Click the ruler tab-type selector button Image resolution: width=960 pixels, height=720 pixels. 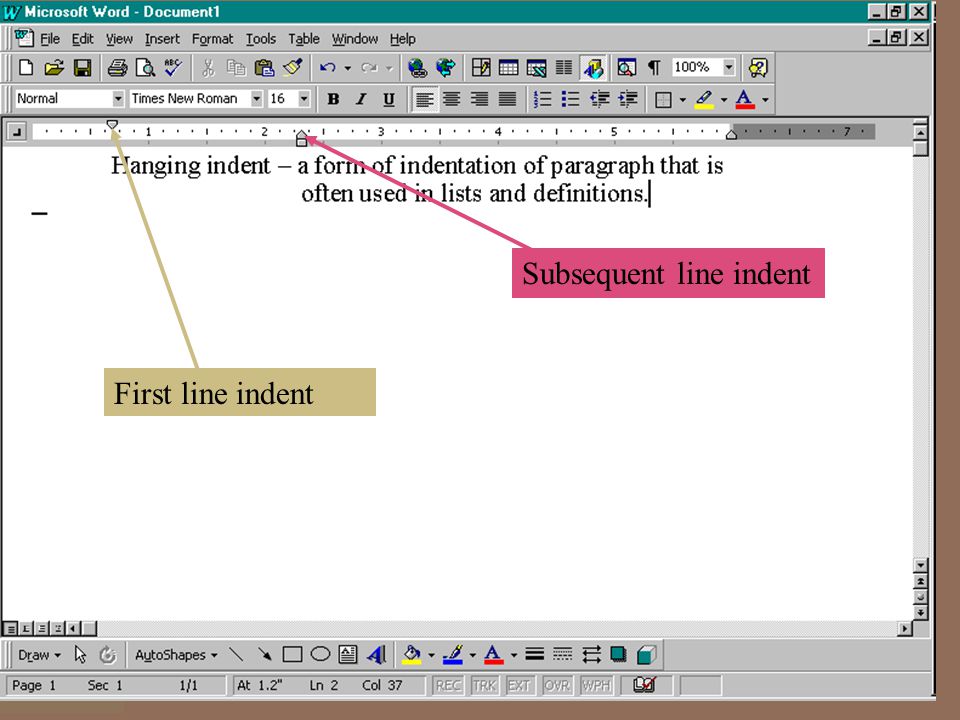click(17, 132)
